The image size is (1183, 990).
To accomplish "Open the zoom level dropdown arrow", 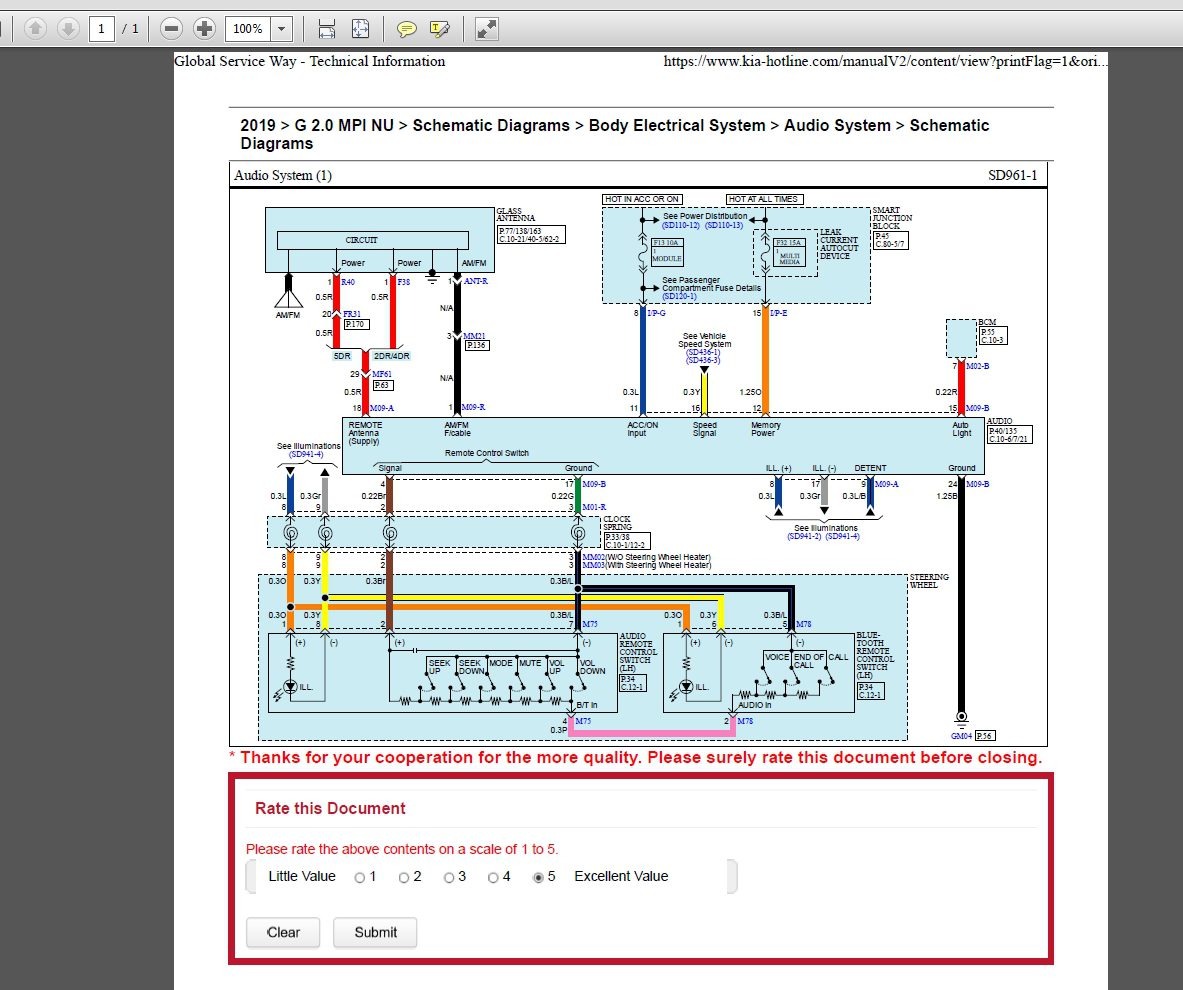I will click(x=281, y=29).
